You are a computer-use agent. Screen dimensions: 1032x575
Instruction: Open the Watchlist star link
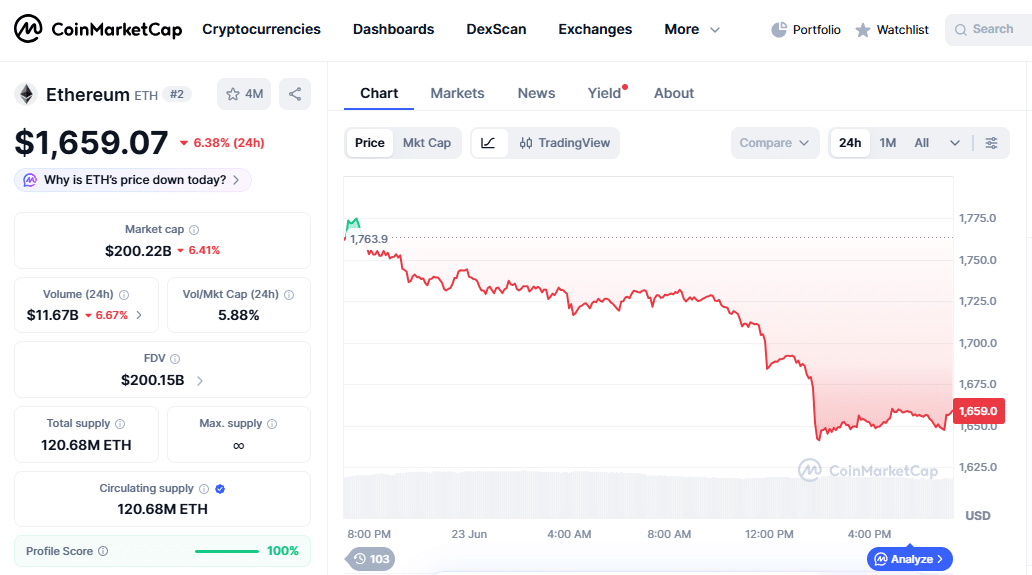coord(892,30)
